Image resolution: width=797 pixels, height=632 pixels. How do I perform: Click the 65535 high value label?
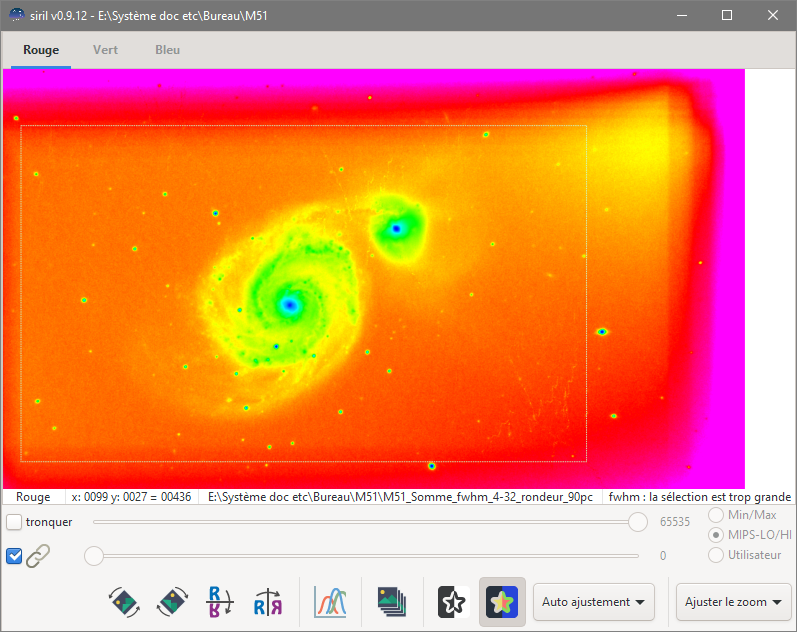coord(675,522)
